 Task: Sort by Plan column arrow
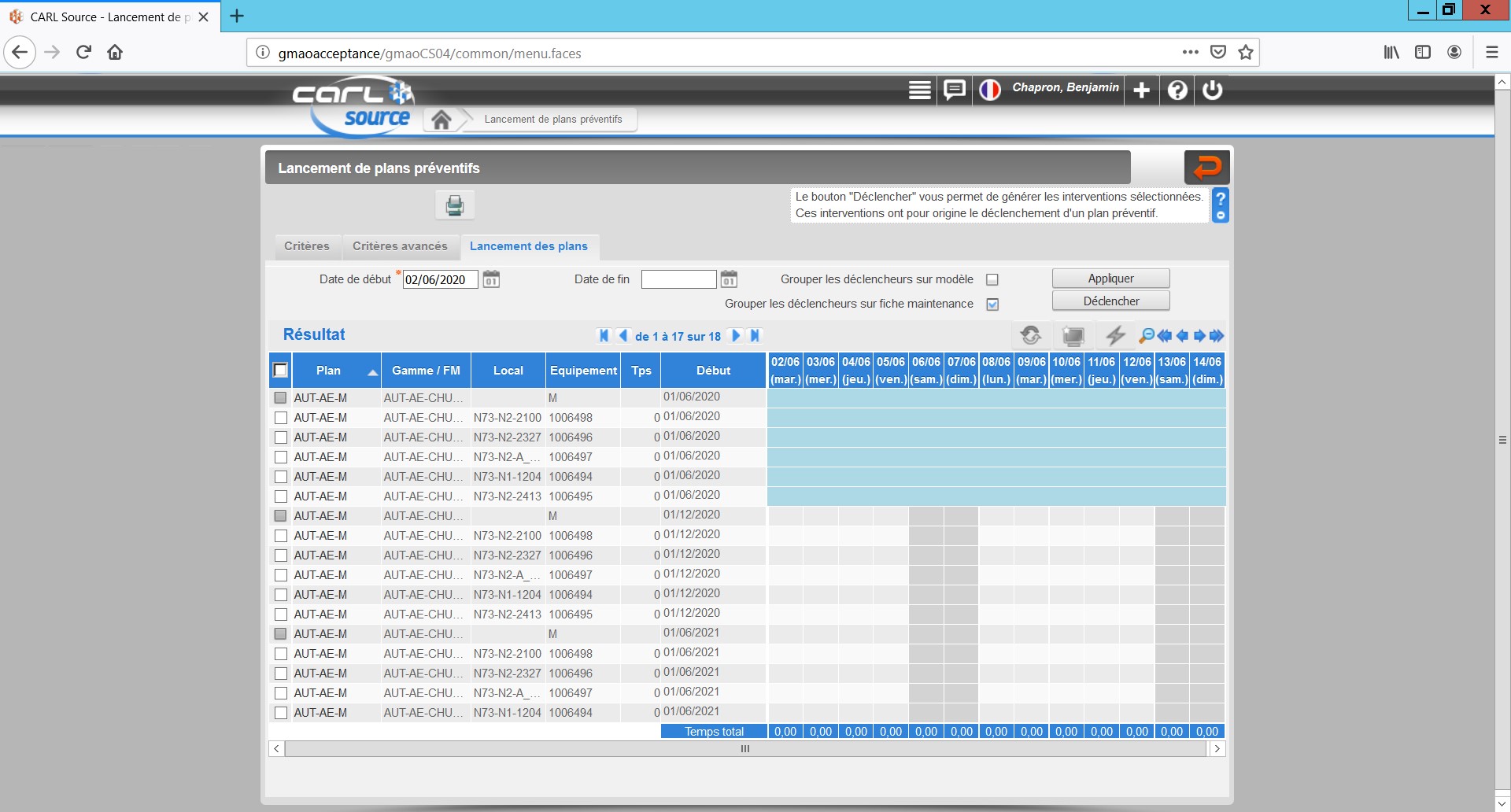click(372, 372)
